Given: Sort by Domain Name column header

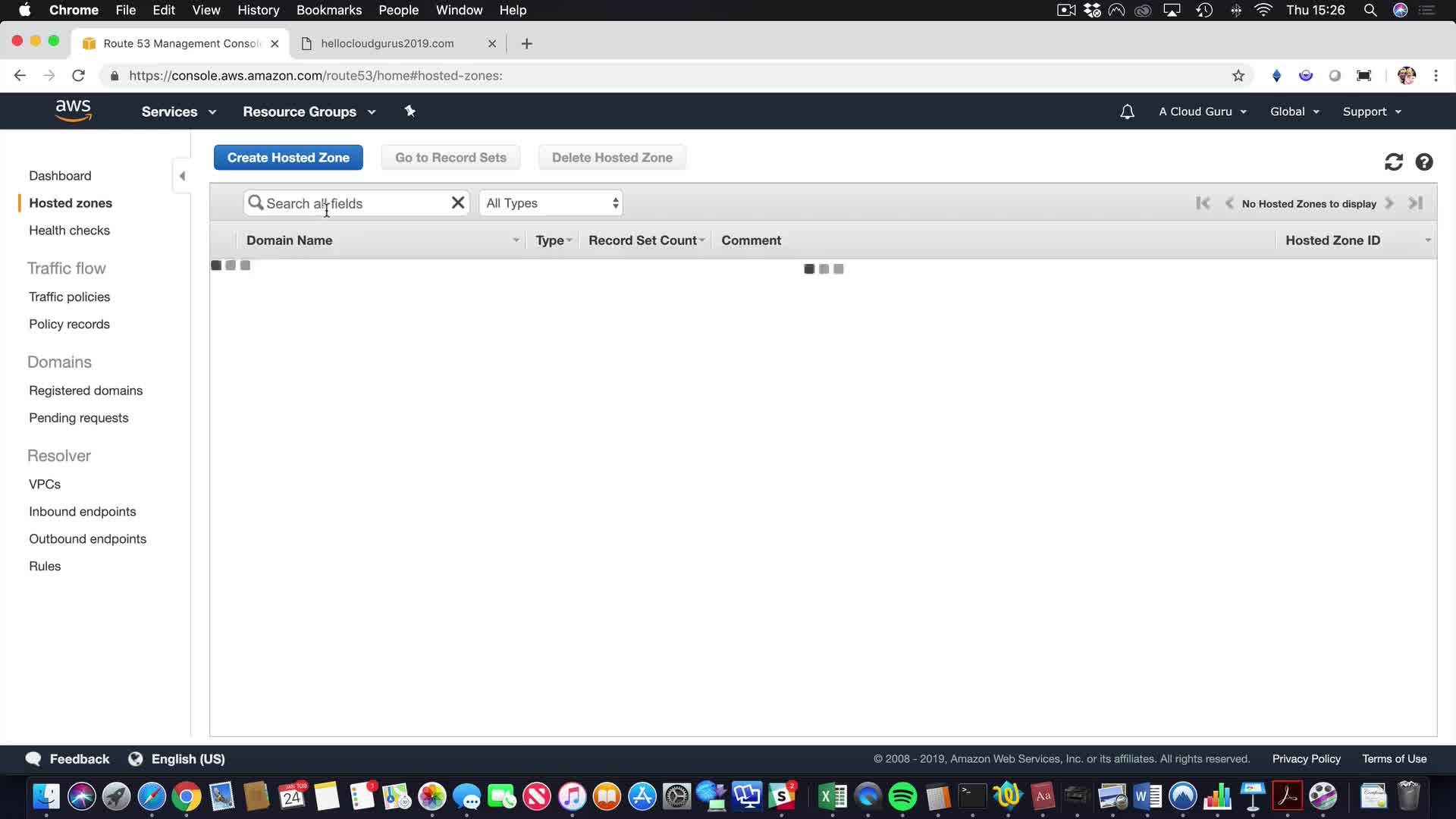Looking at the screenshot, I should click(290, 240).
